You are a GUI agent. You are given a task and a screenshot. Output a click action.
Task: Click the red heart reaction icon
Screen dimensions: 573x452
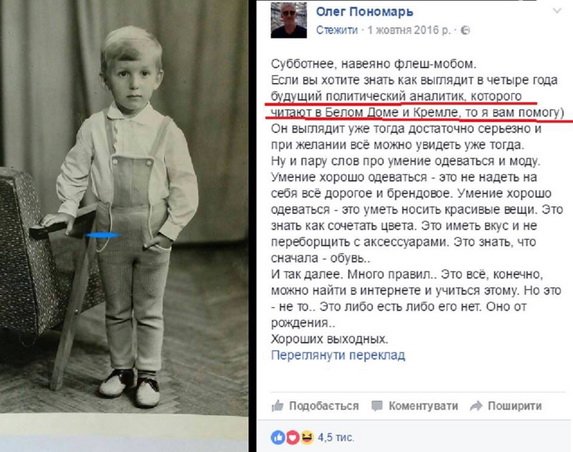click(x=292, y=437)
